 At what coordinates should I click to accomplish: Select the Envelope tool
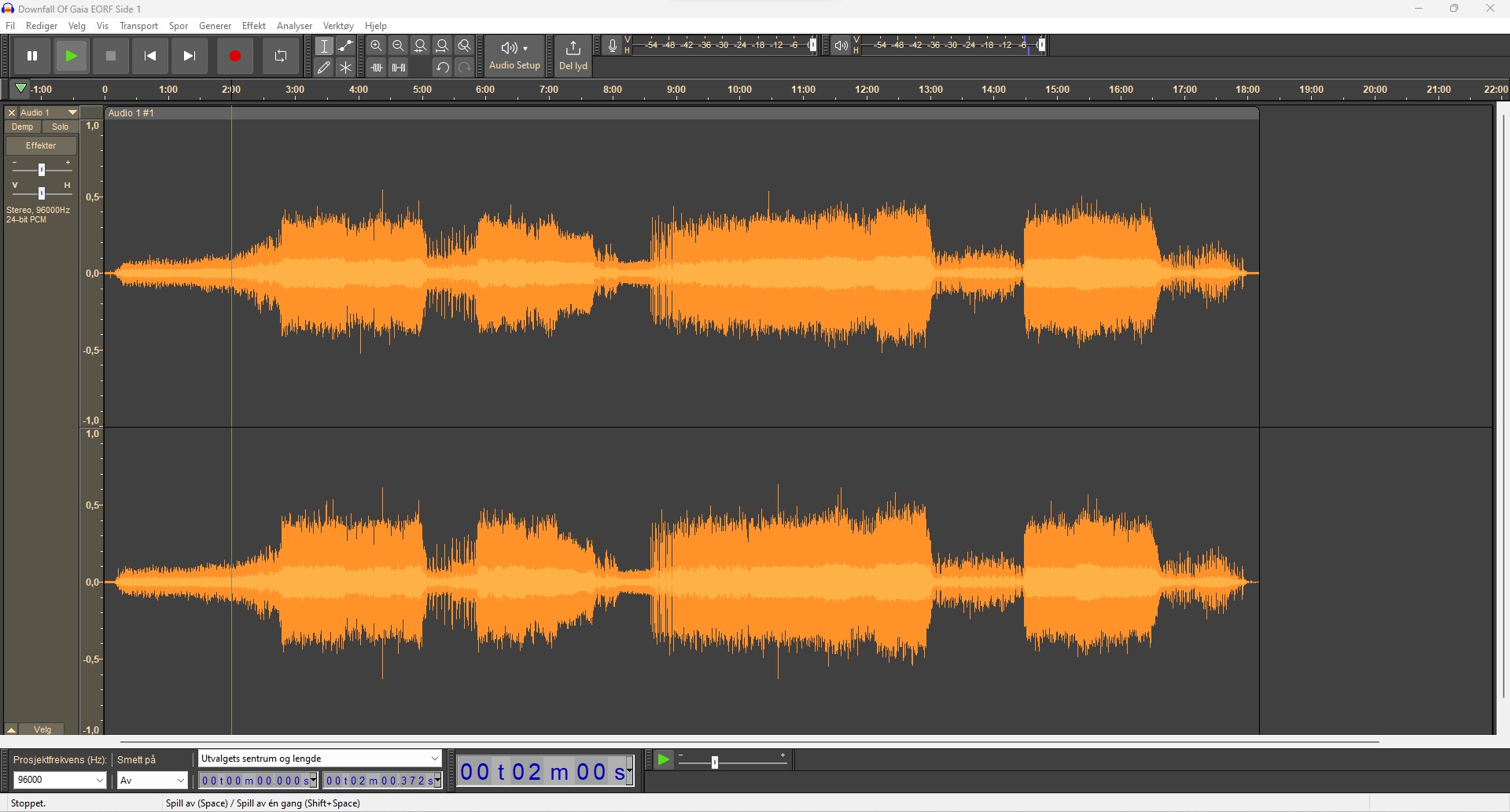(x=345, y=46)
